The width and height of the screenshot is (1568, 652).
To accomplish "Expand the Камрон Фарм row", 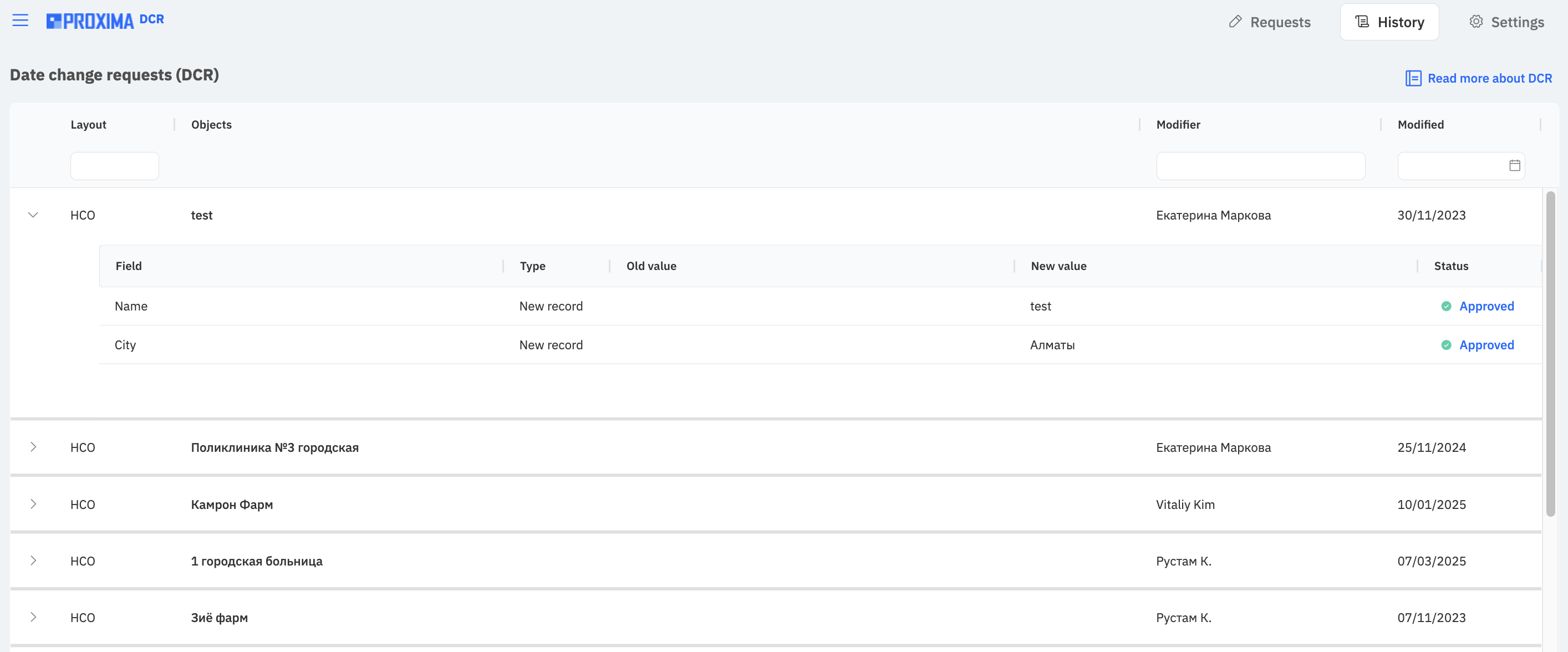I will click(33, 504).
